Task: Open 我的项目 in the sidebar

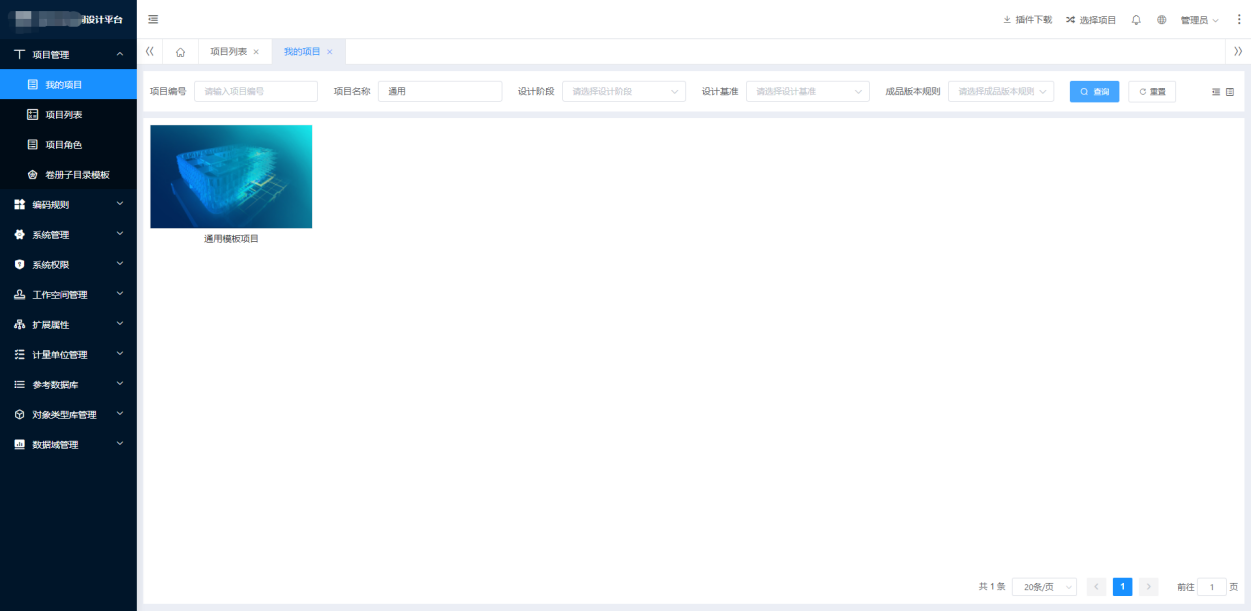Action: [x=68, y=84]
